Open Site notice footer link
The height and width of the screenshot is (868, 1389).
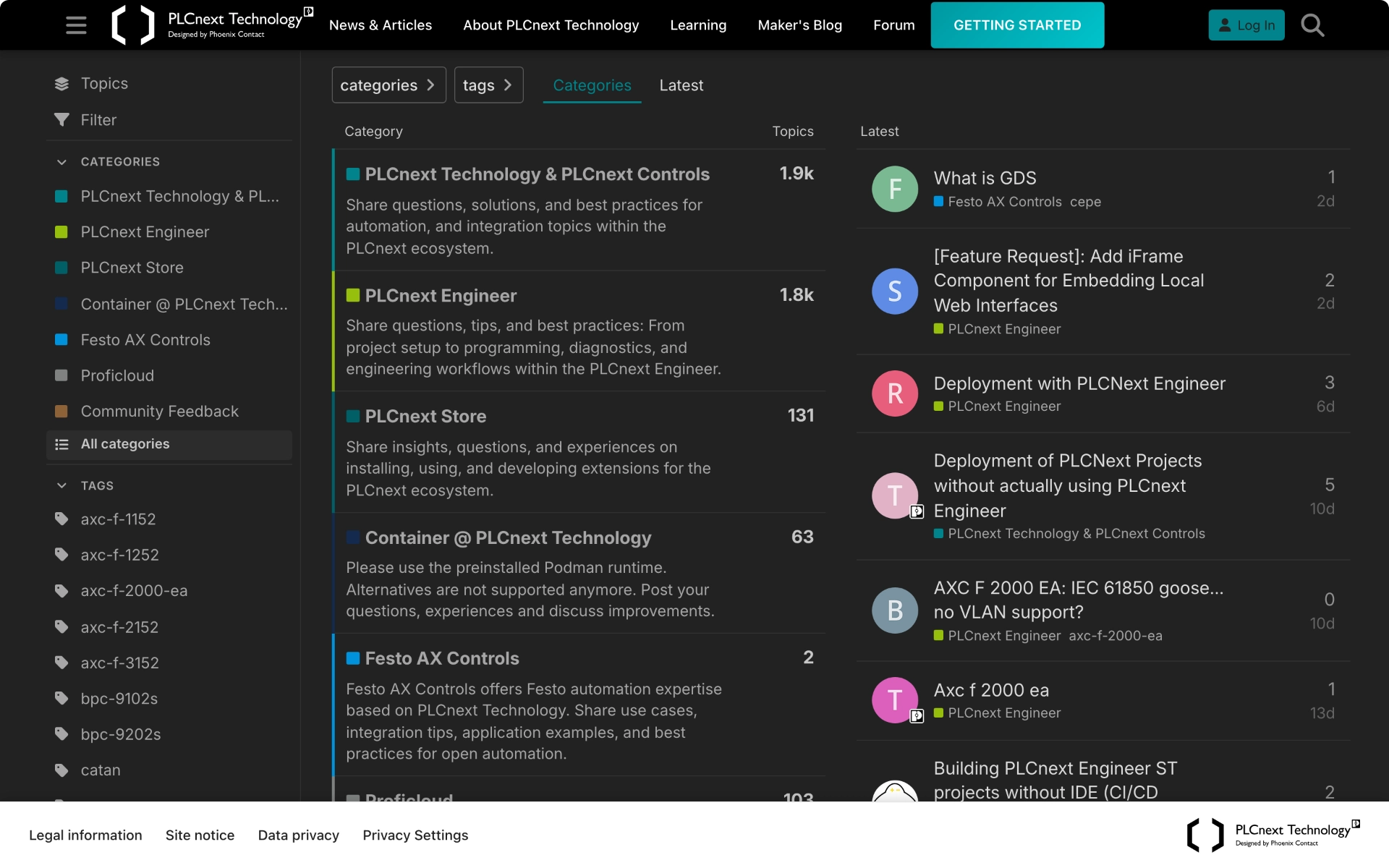tap(200, 835)
